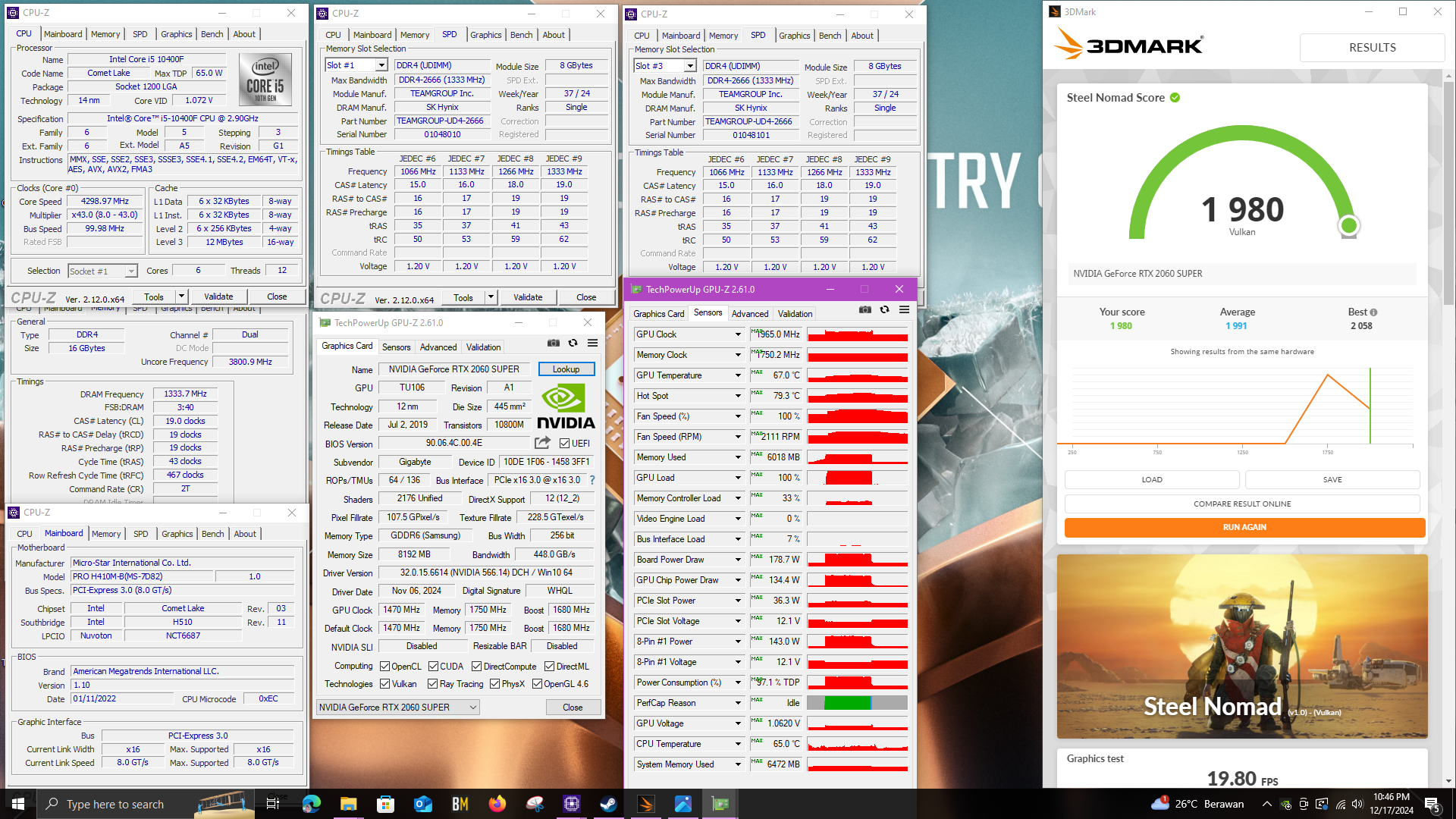The height and width of the screenshot is (819, 1456).
Task: Click PerfCap Reason green status bar
Action: click(x=847, y=703)
